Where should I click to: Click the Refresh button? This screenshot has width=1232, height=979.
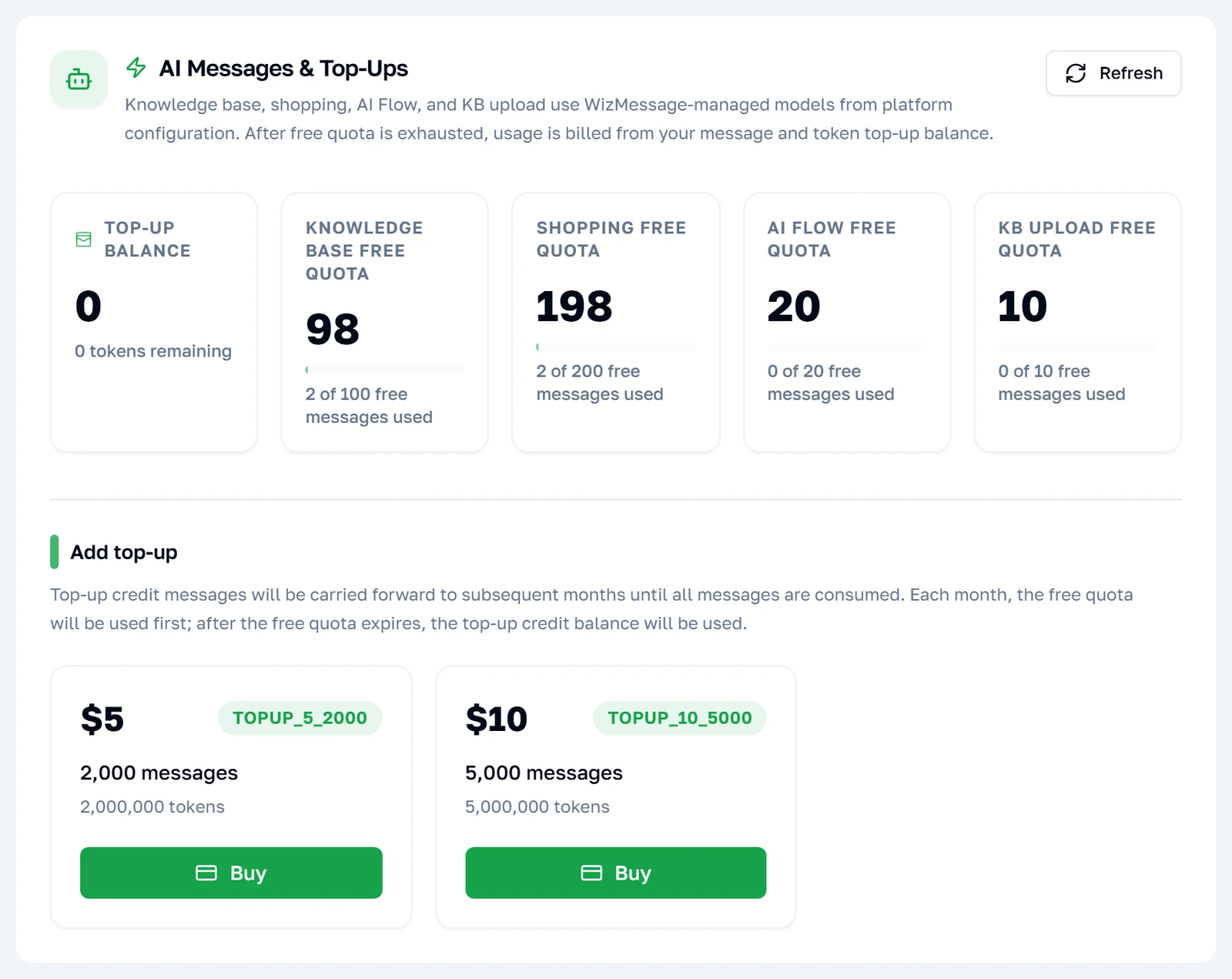(x=1113, y=73)
